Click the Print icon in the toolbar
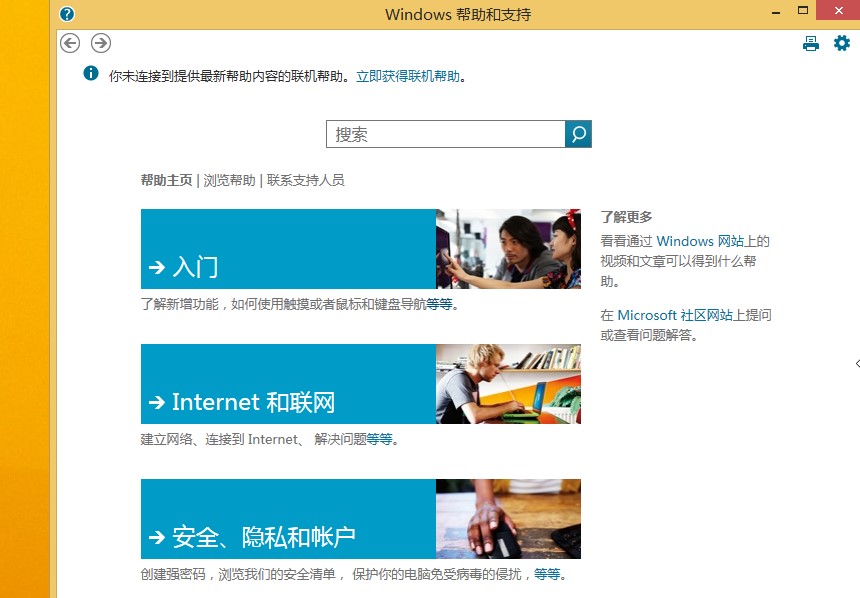 pyautogui.click(x=810, y=43)
